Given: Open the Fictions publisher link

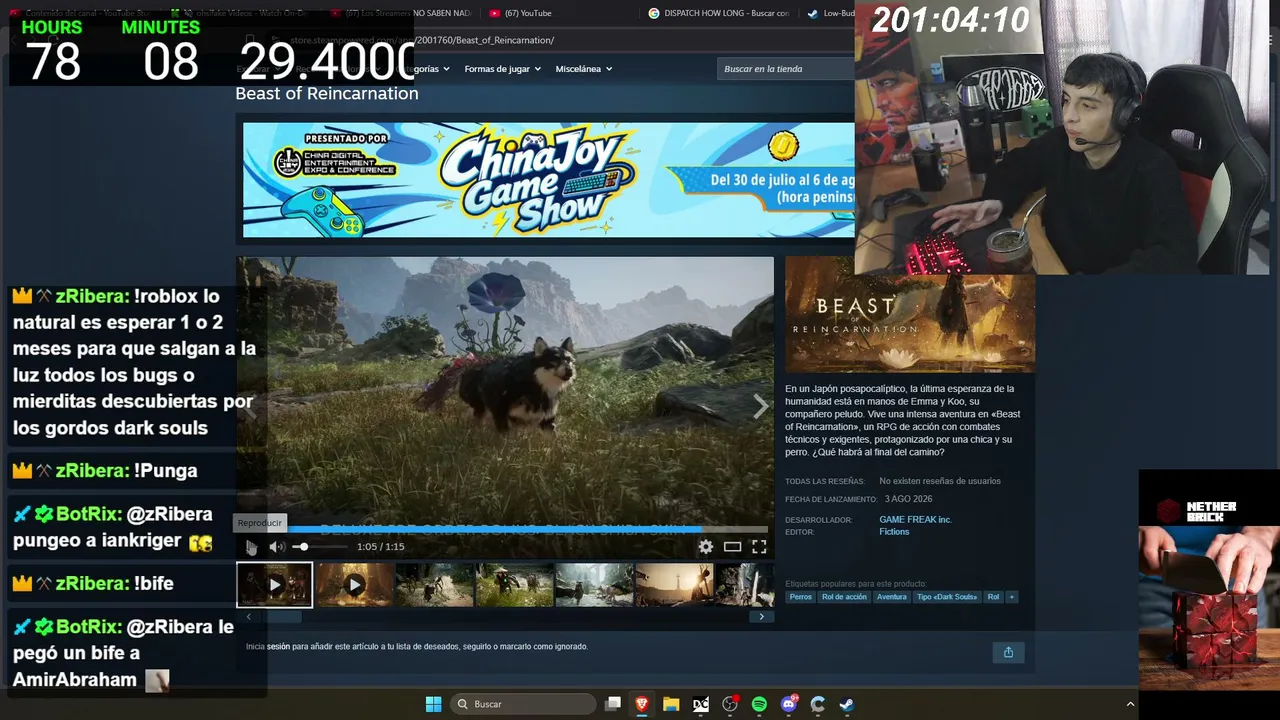Looking at the screenshot, I should (894, 532).
